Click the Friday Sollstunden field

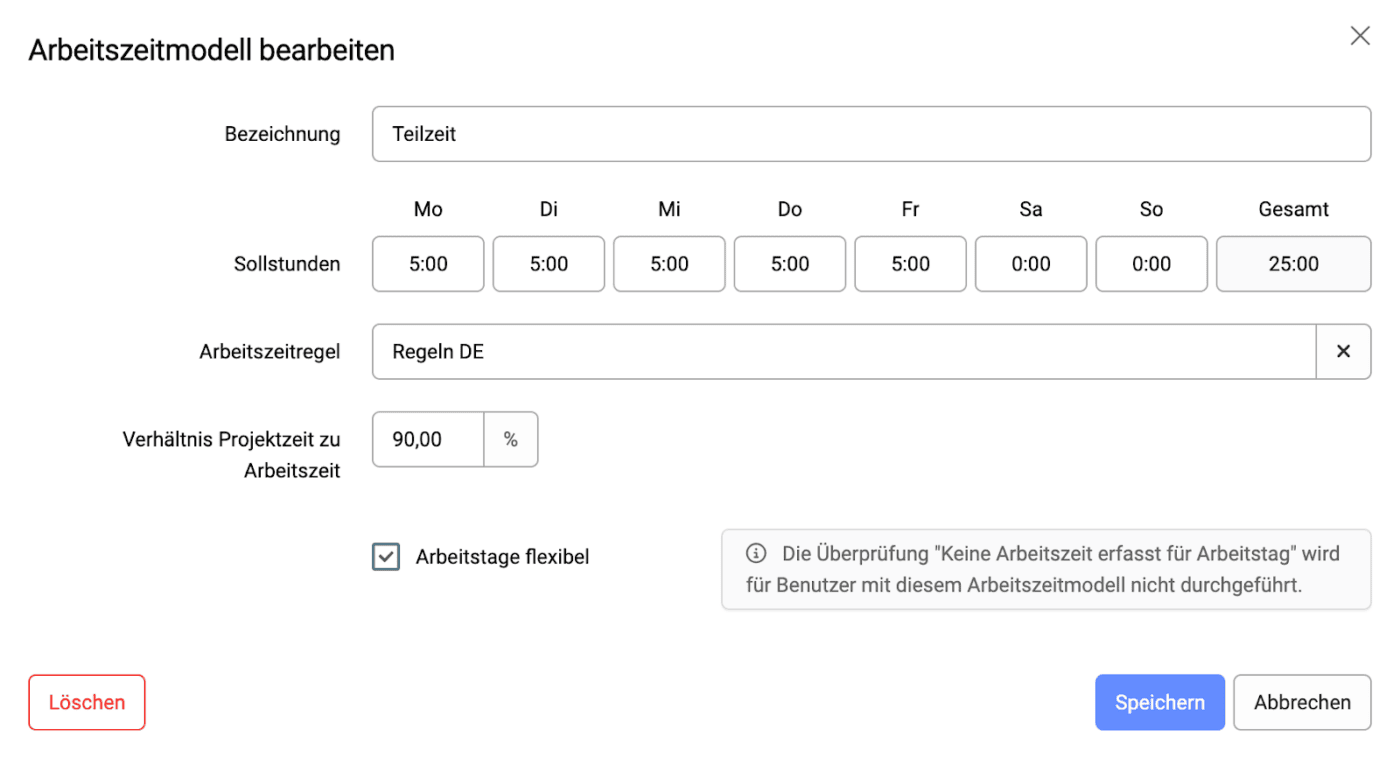[910, 264]
